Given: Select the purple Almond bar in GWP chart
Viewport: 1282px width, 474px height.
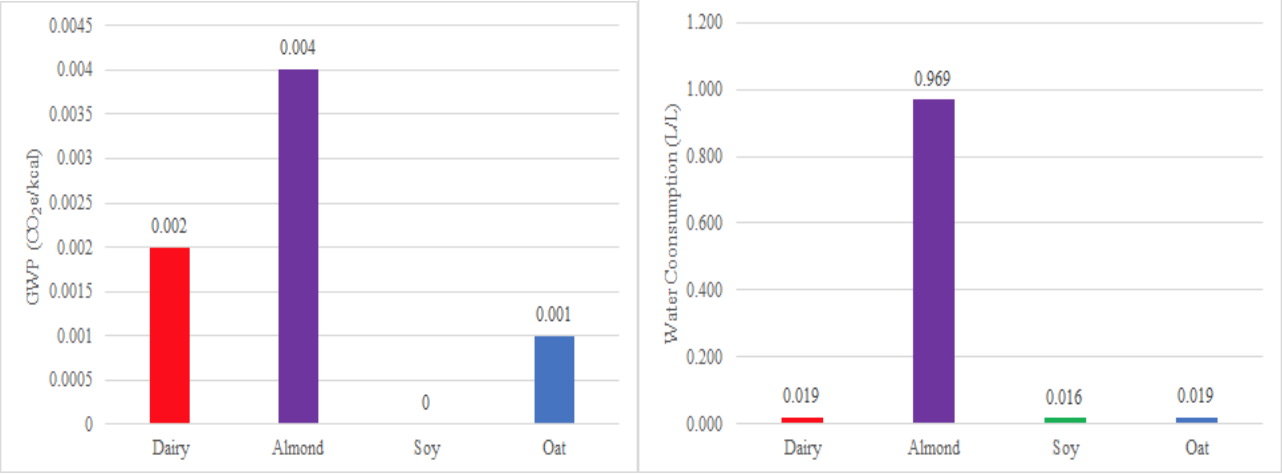Looking at the screenshot, I should click(x=298, y=247).
